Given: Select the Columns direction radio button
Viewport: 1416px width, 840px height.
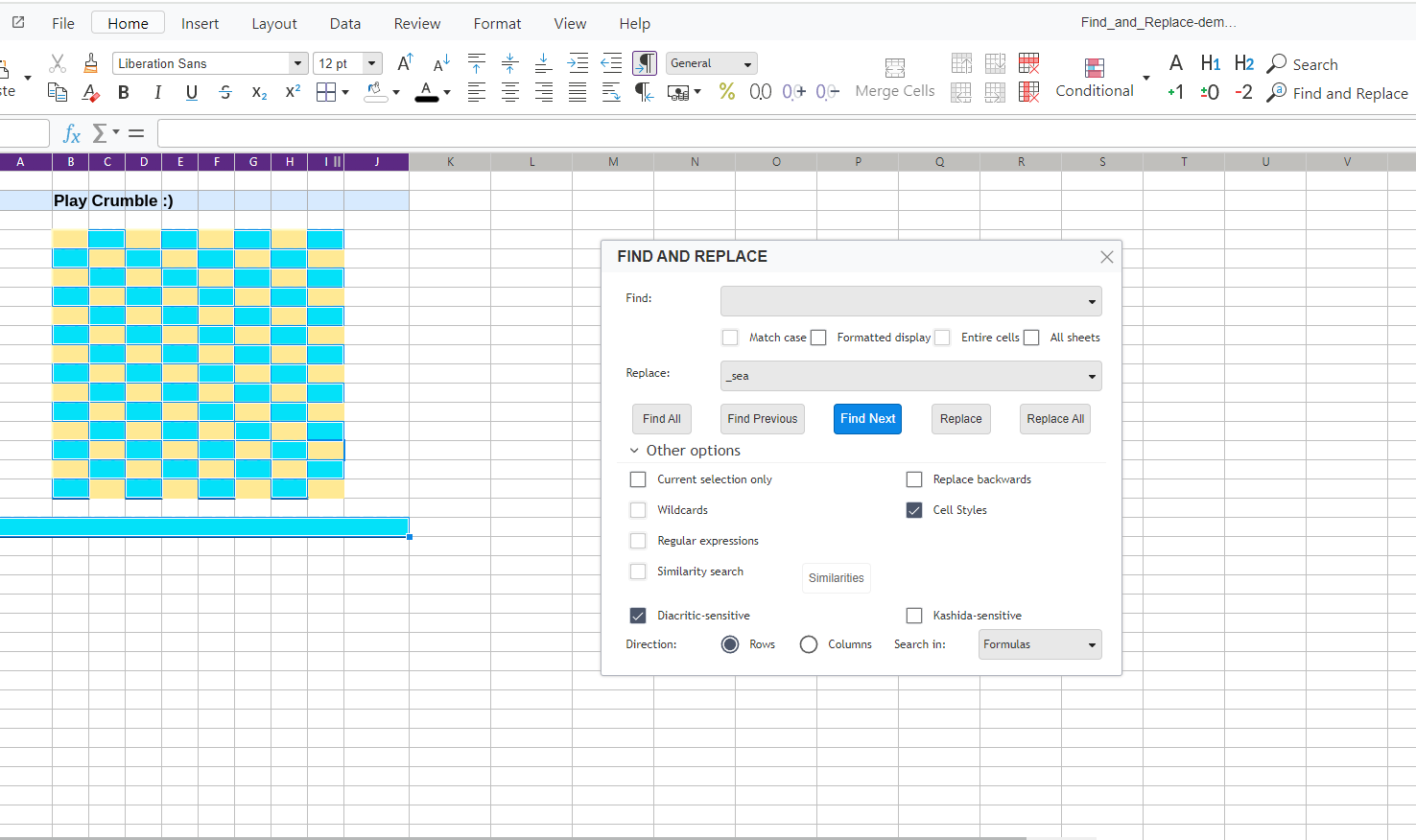Looking at the screenshot, I should [809, 643].
